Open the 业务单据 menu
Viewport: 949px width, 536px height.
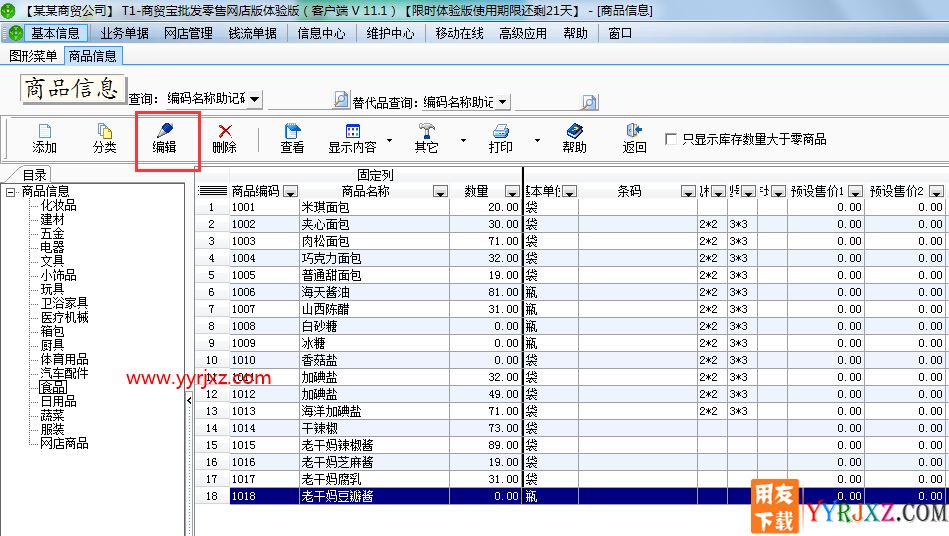(124, 33)
